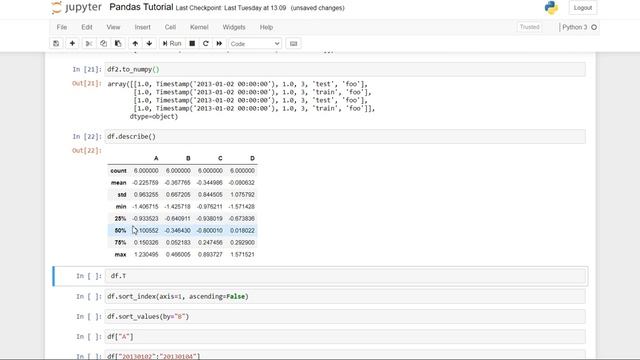Click the max value 1.571521
Screen dimensions: 640x360
coord(242,254)
